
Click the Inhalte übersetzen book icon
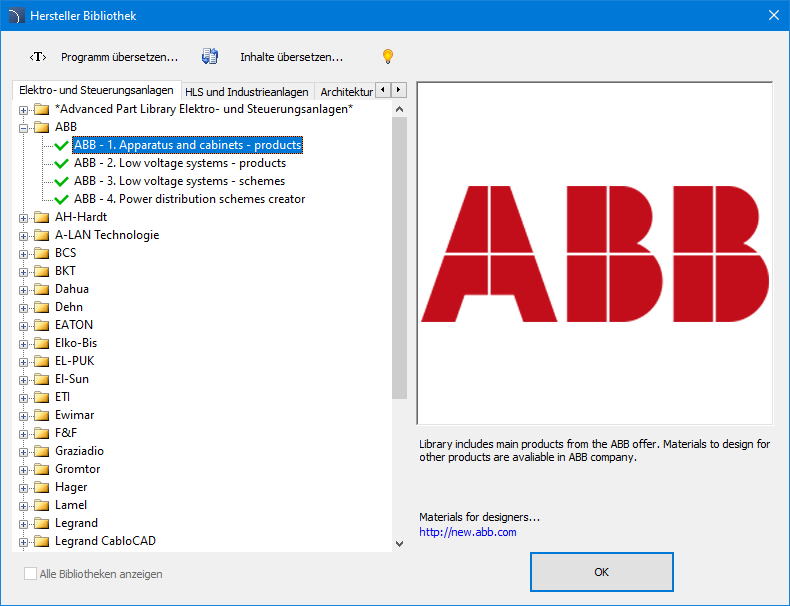[210, 57]
